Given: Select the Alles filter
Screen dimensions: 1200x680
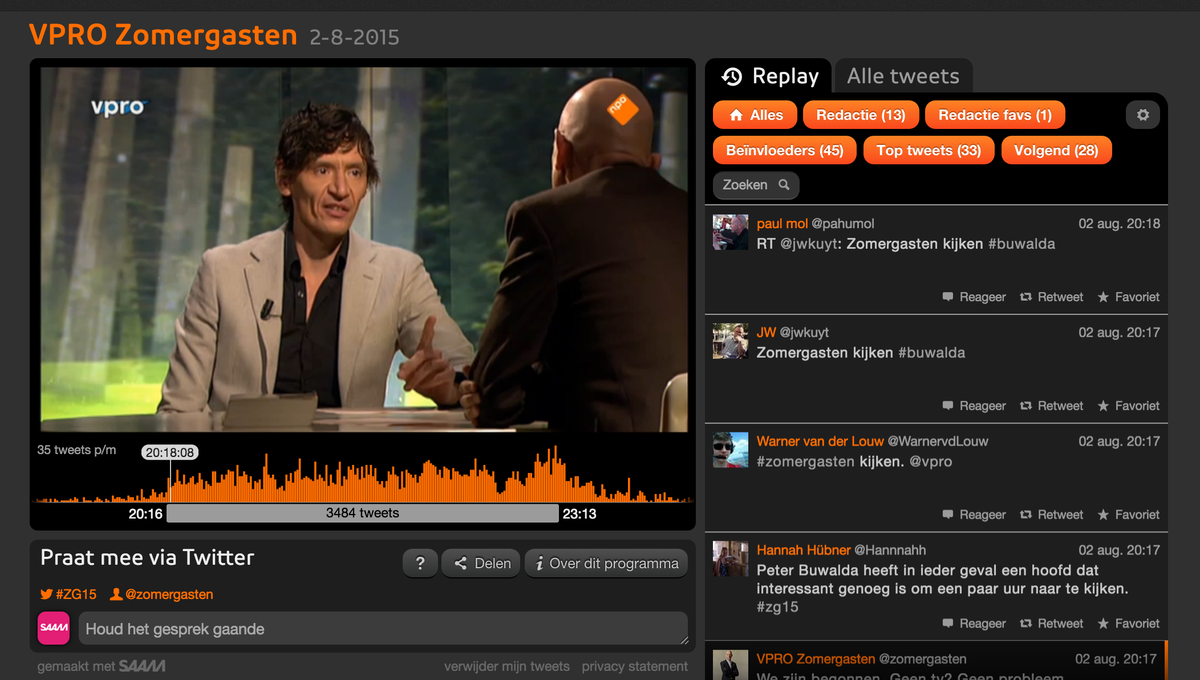Looking at the screenshot, I should pos(755,115).
